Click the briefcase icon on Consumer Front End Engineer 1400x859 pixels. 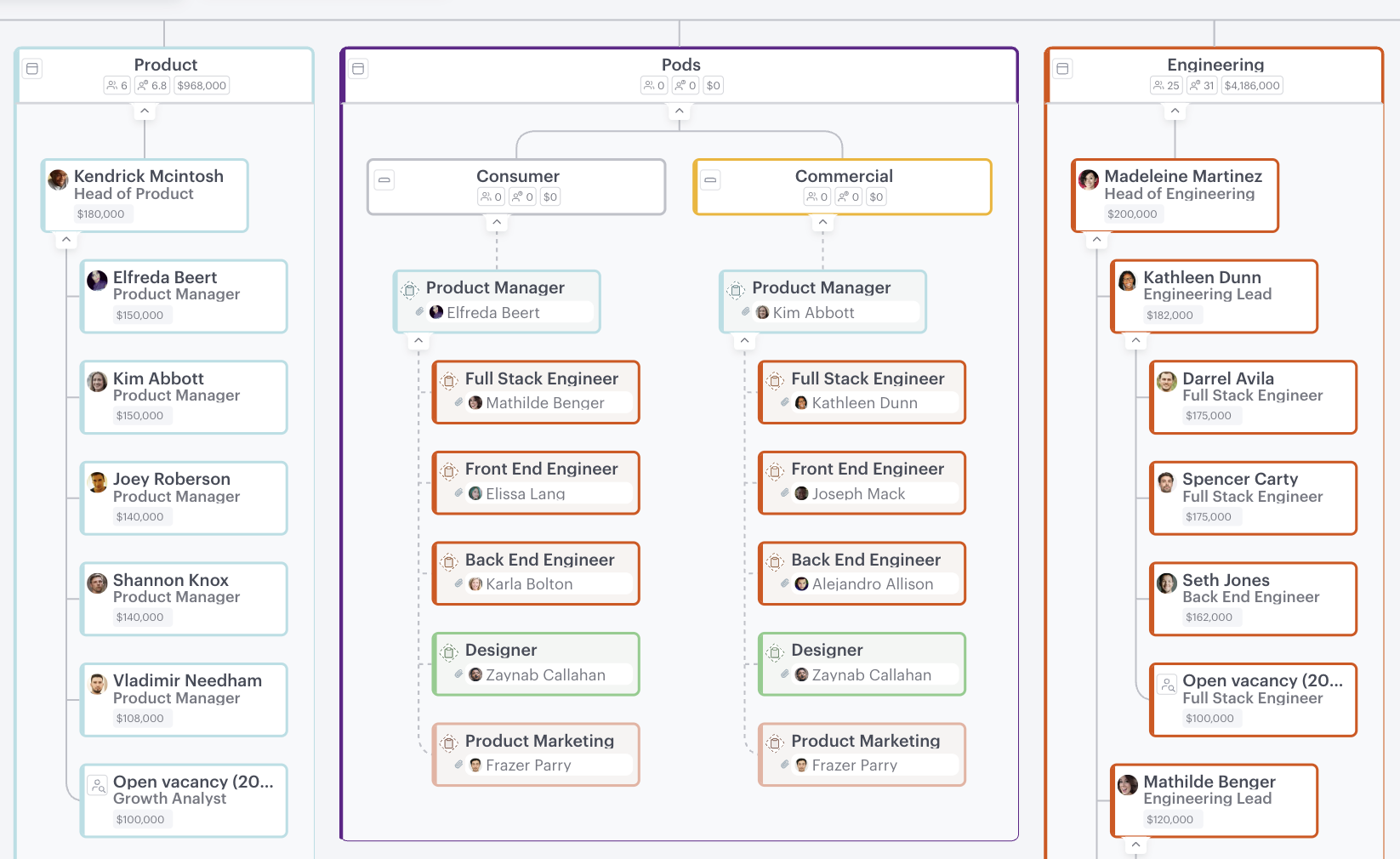pyautogui.click(x=447, y=470)
